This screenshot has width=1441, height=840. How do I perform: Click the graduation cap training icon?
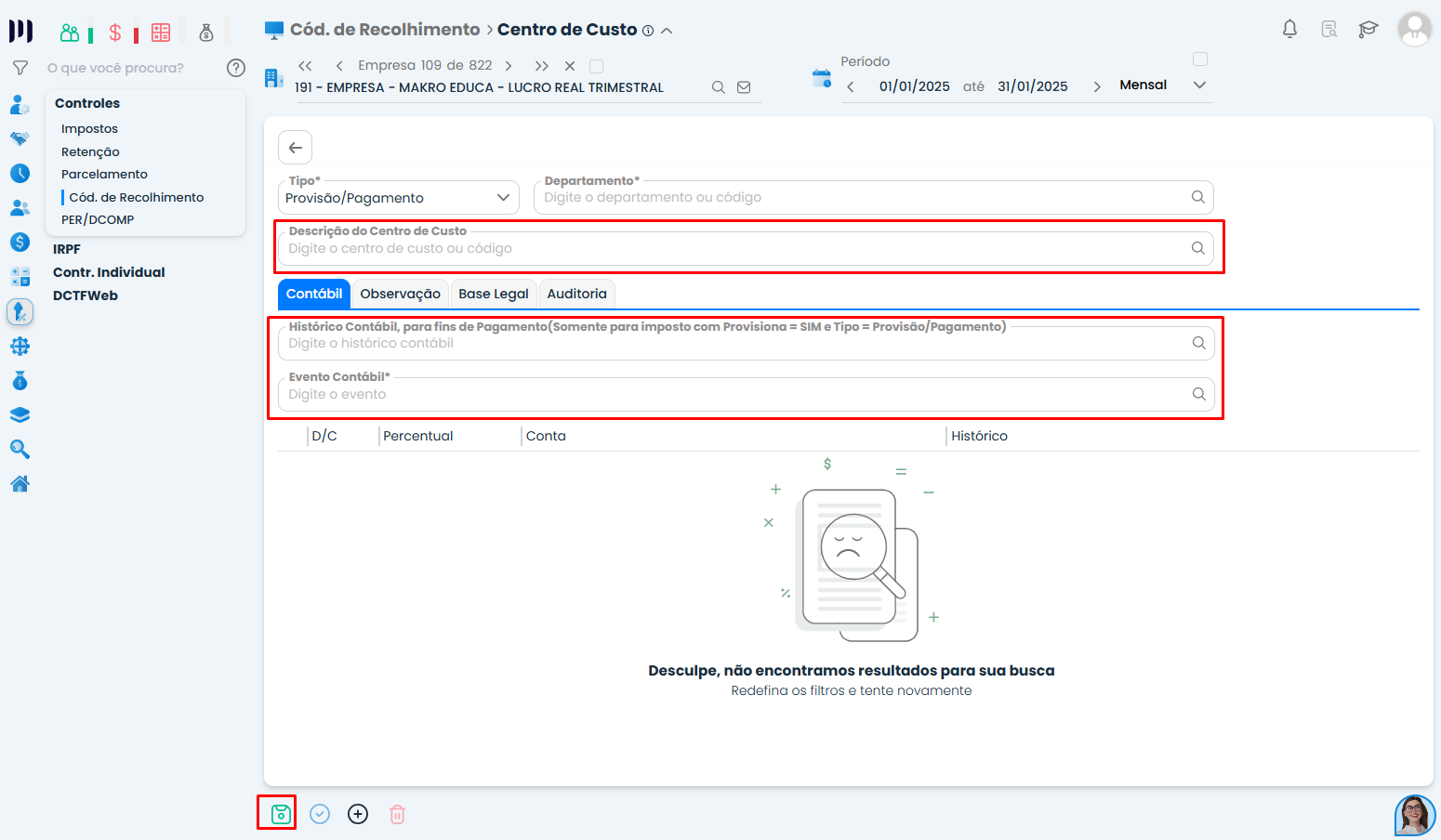click(x=1368, y=29)
